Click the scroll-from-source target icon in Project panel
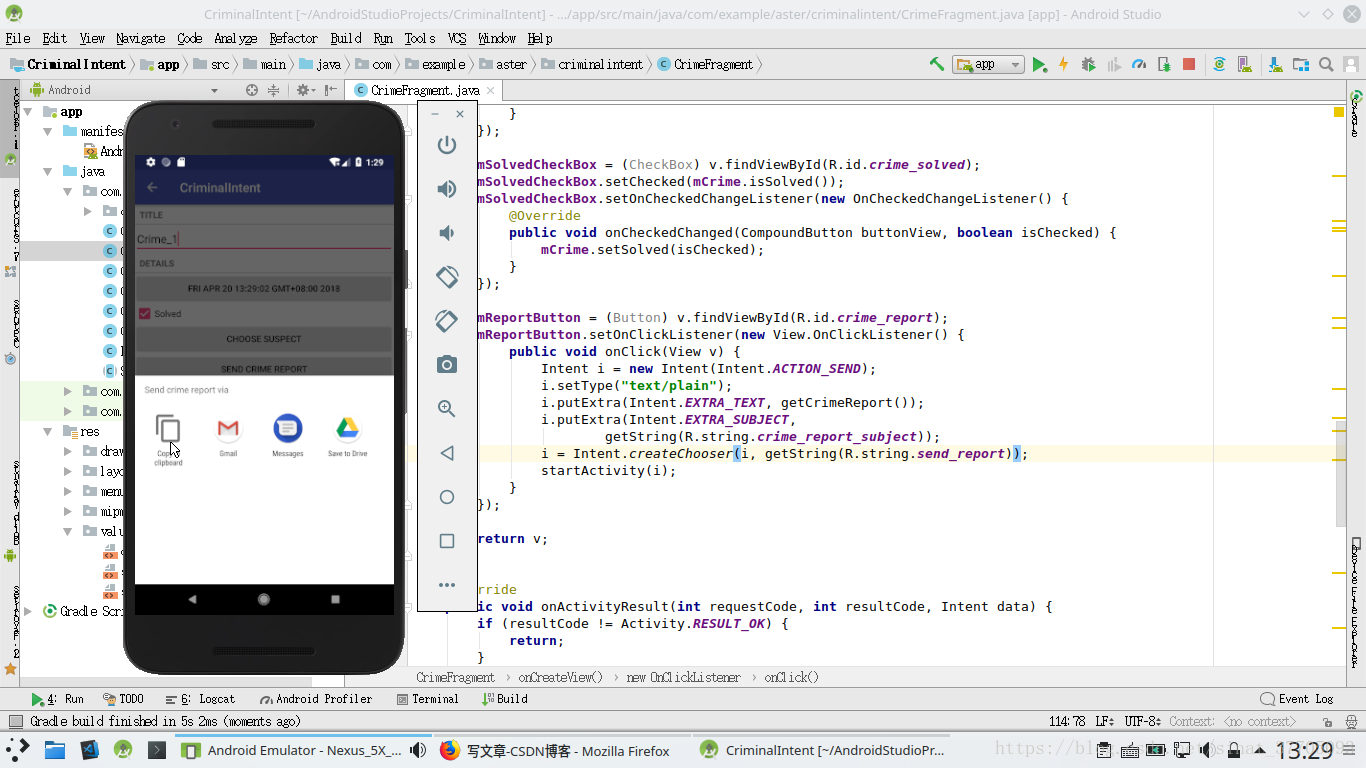The image size is (1366, 768). pos(252,90)
